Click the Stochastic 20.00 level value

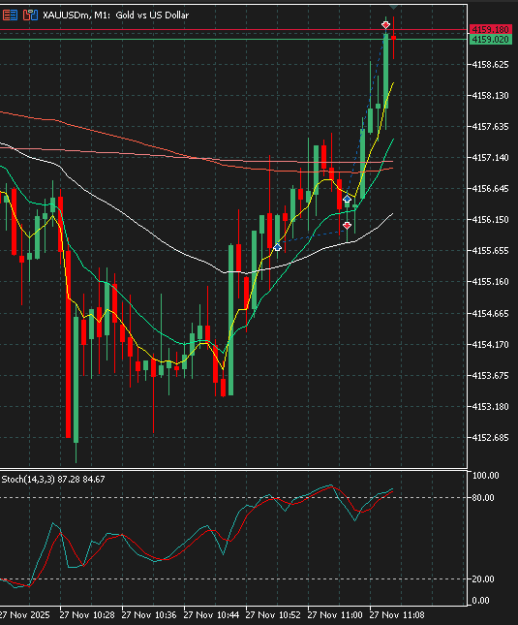click(483, 579)
